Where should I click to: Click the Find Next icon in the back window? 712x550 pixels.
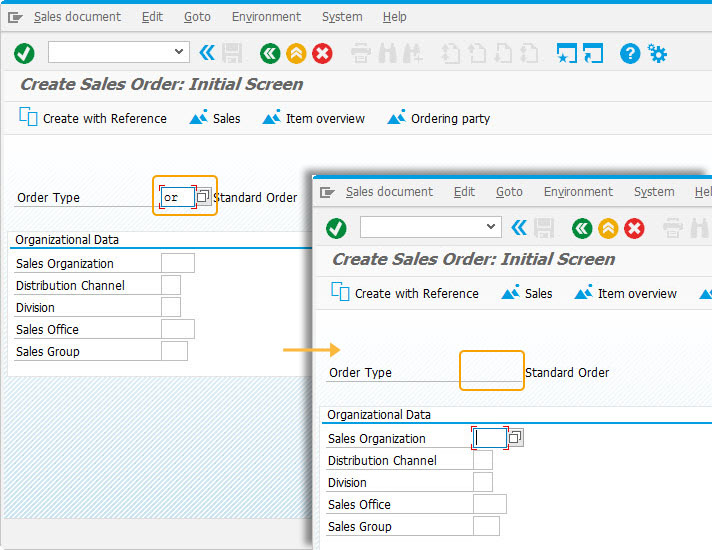point(413,53)
